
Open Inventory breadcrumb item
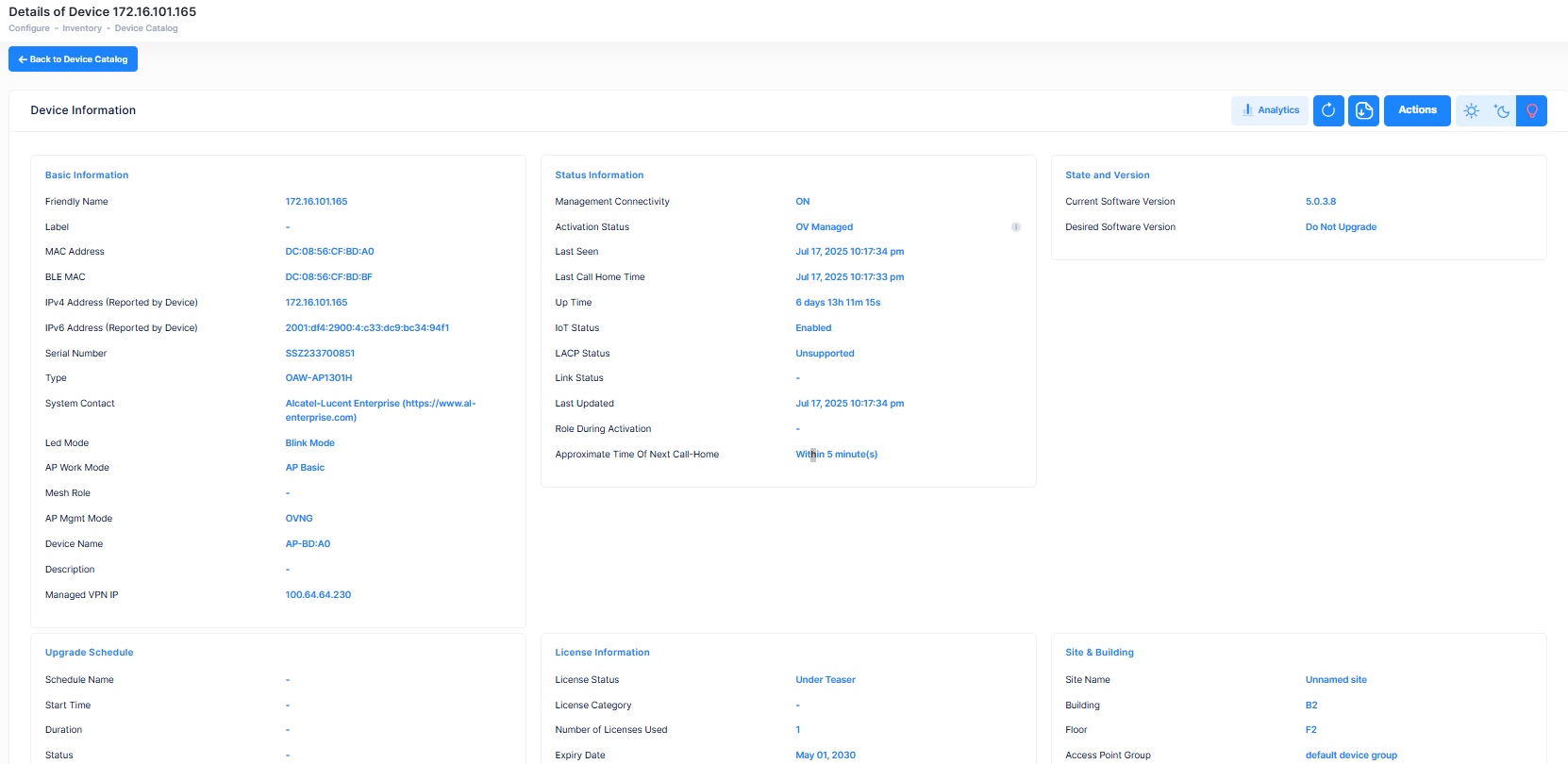[x=82, y=28]
